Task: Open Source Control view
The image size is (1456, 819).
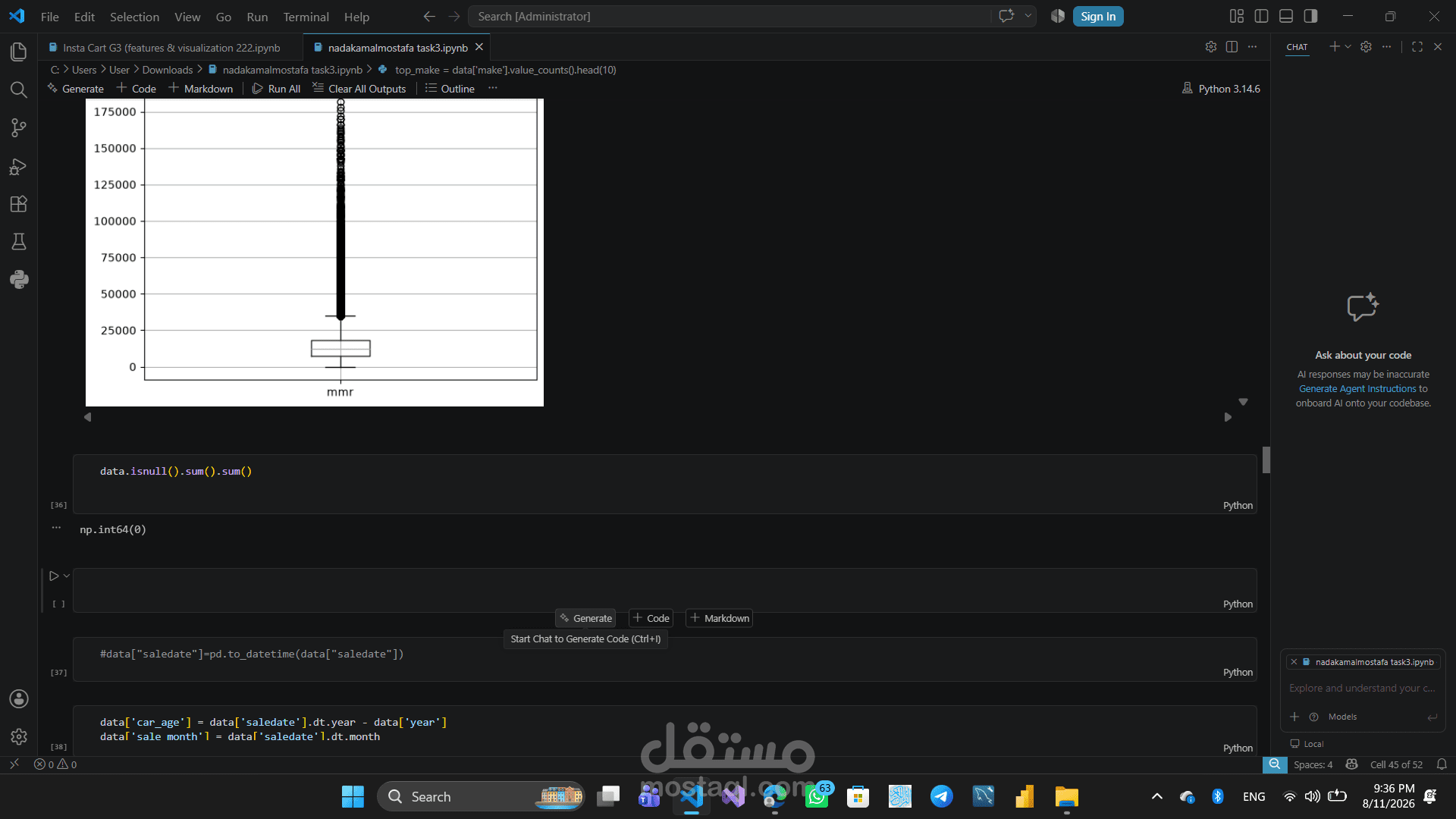Action: click(x=19, y=127)
